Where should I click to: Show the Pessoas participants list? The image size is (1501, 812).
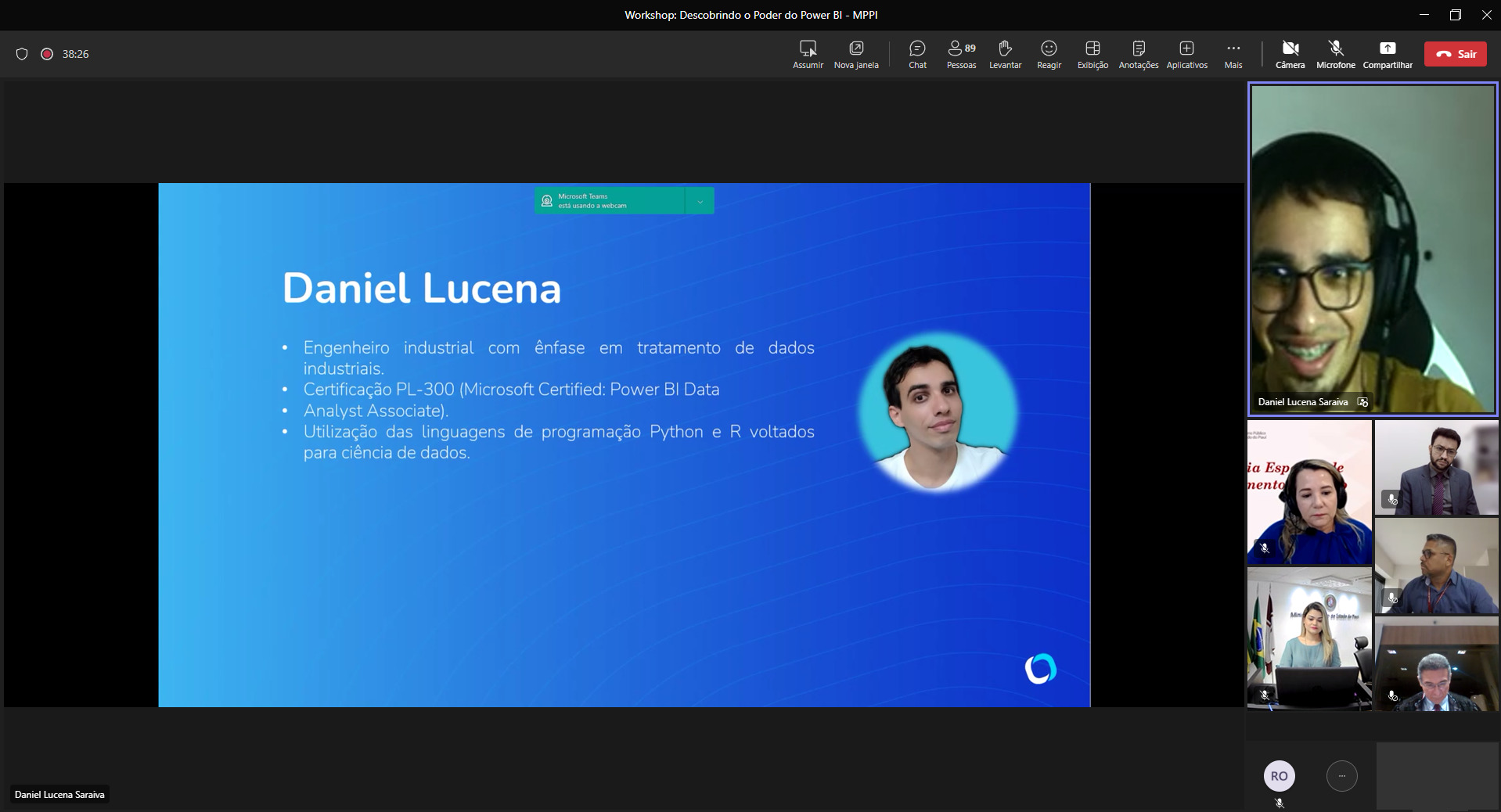click(961, 55)
